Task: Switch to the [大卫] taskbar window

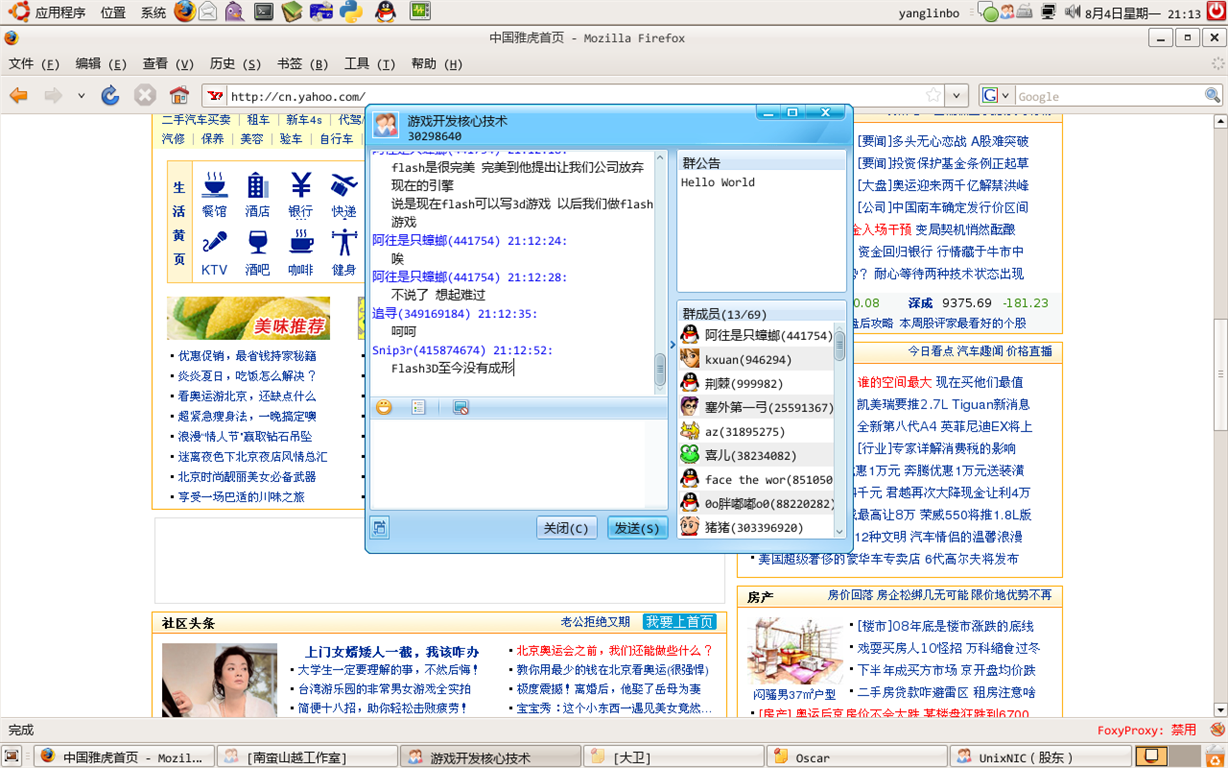Action: (673, 757)
